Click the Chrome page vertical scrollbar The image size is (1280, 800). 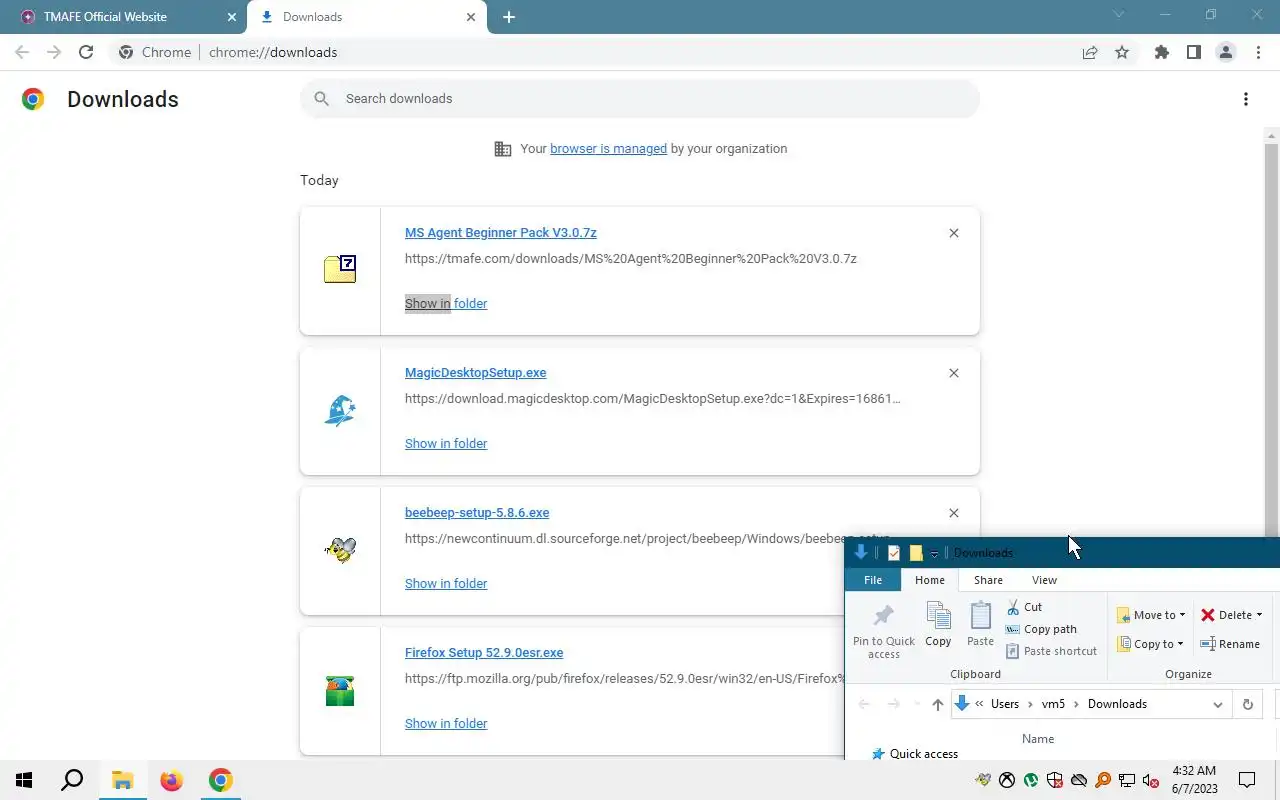pos(1272,341)
